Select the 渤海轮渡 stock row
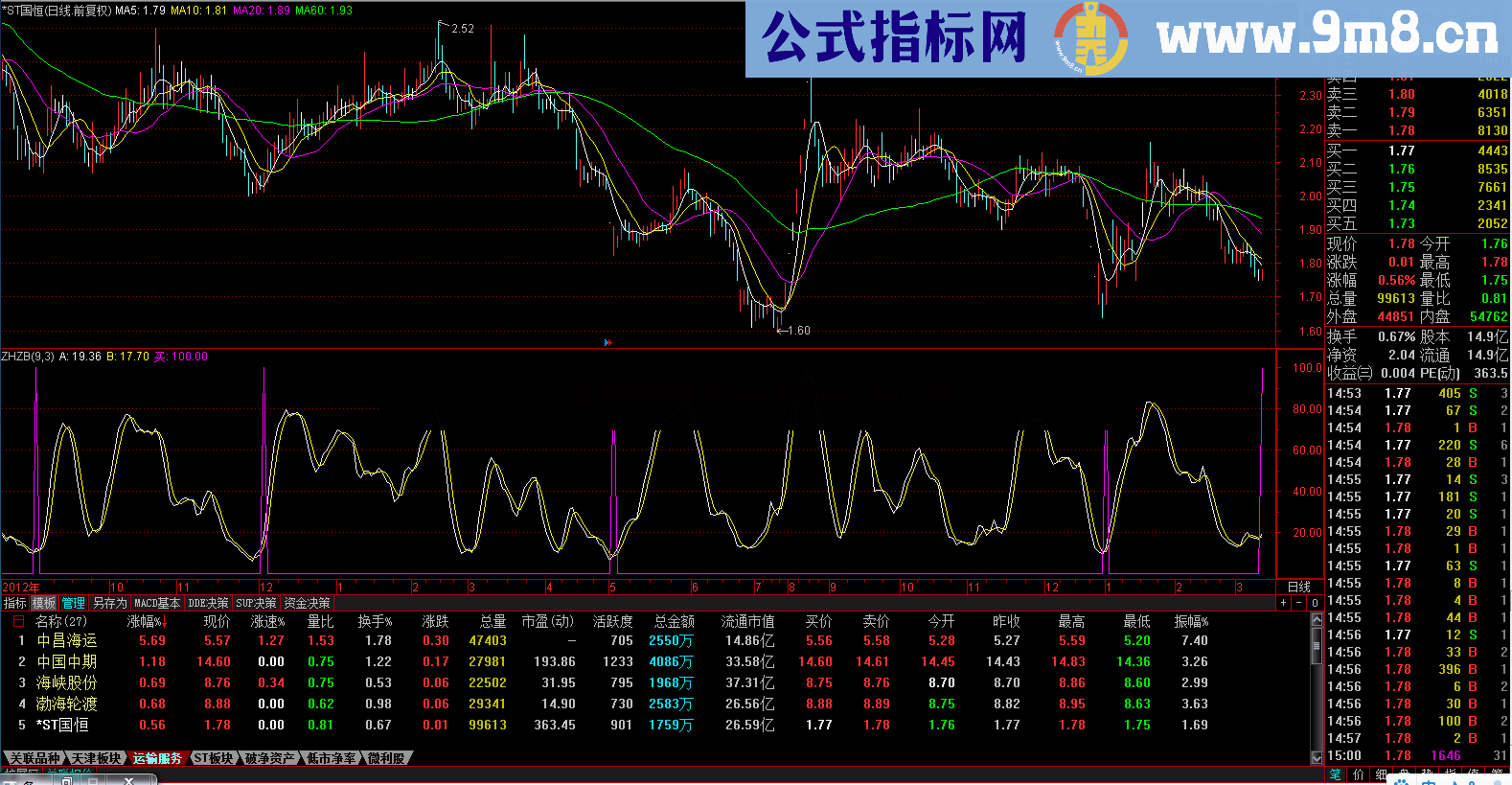 [654, 704]
